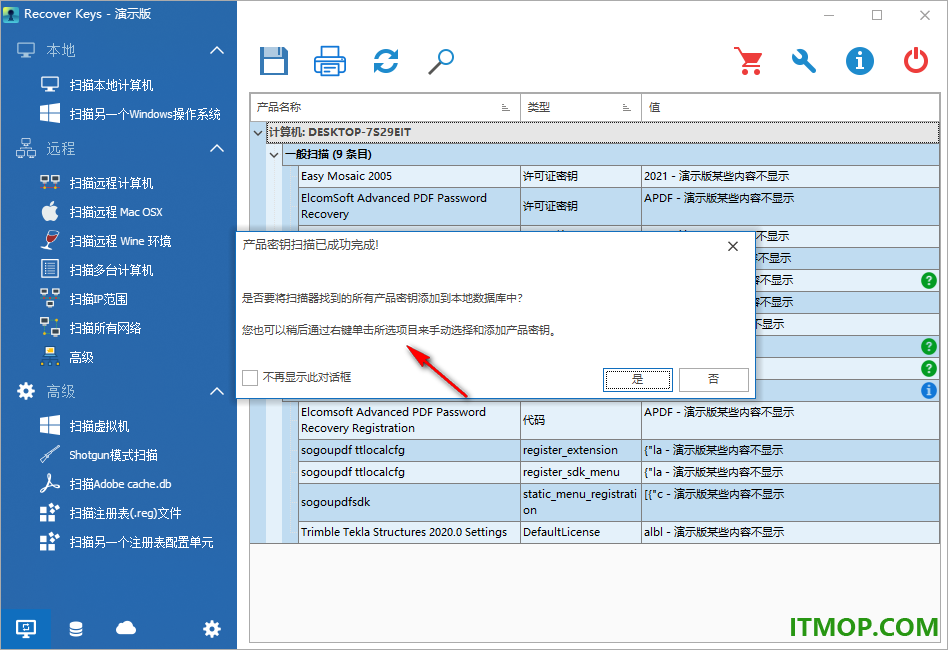Viewport: 948px width, 650px height.
Task: Click register_sdk_menu type cell
Action: 580,472
